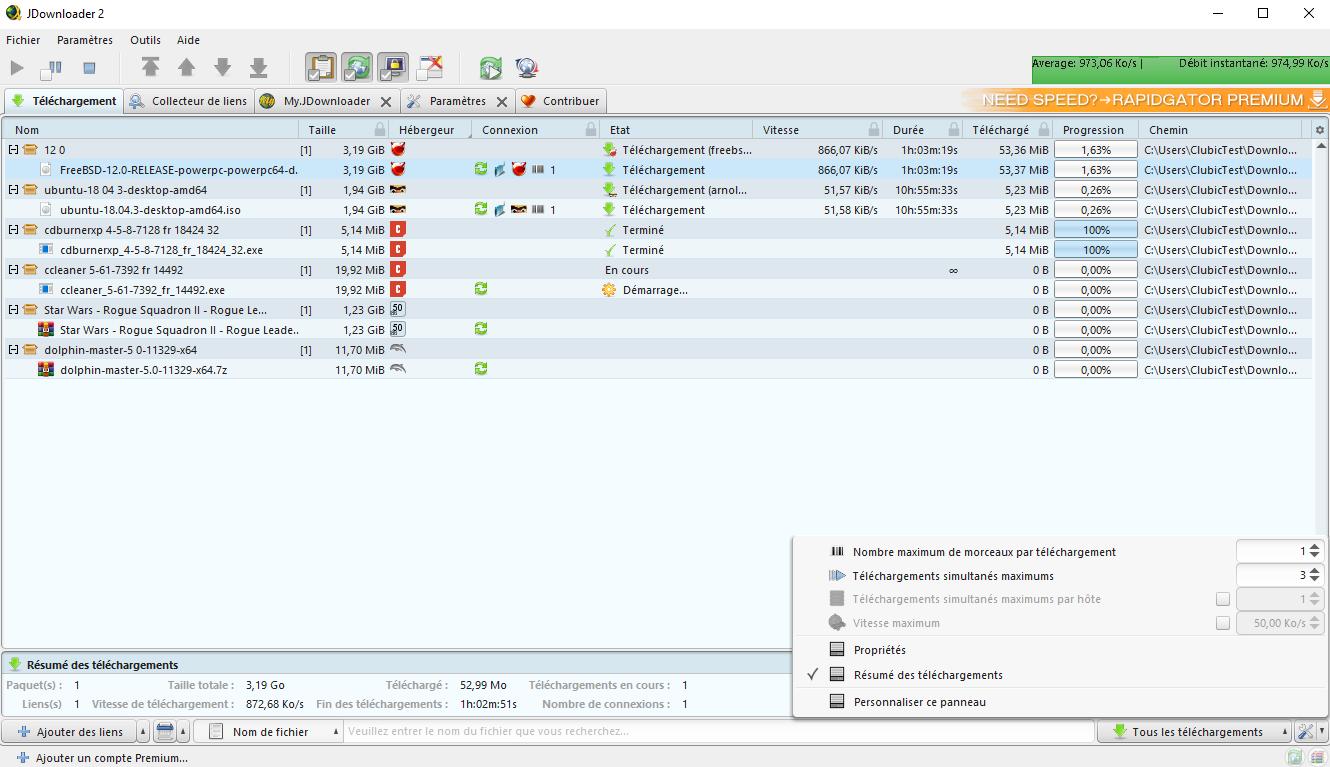Open table column settings gear icon

(1319, 130)
